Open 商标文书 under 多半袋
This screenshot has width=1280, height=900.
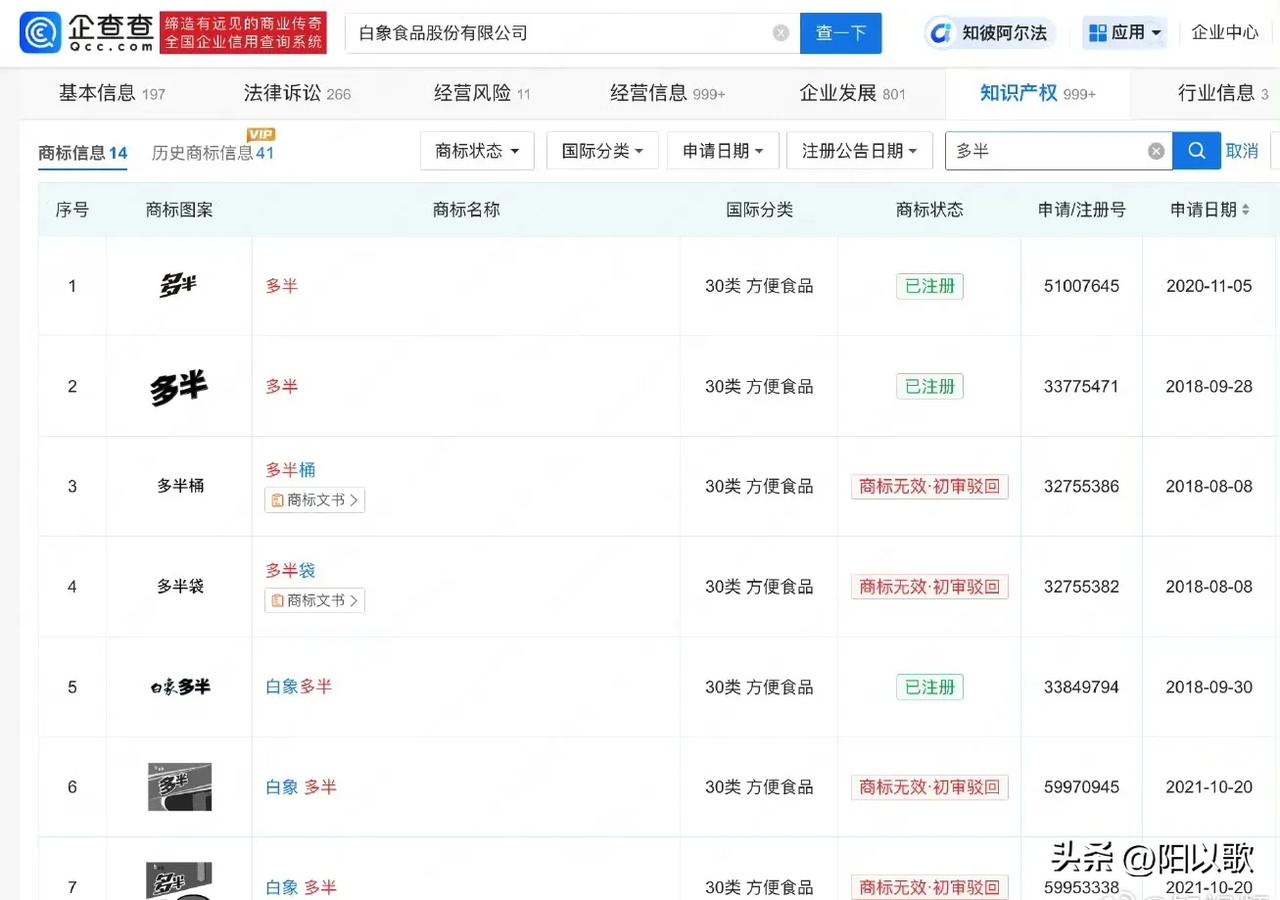click(314, 600)
